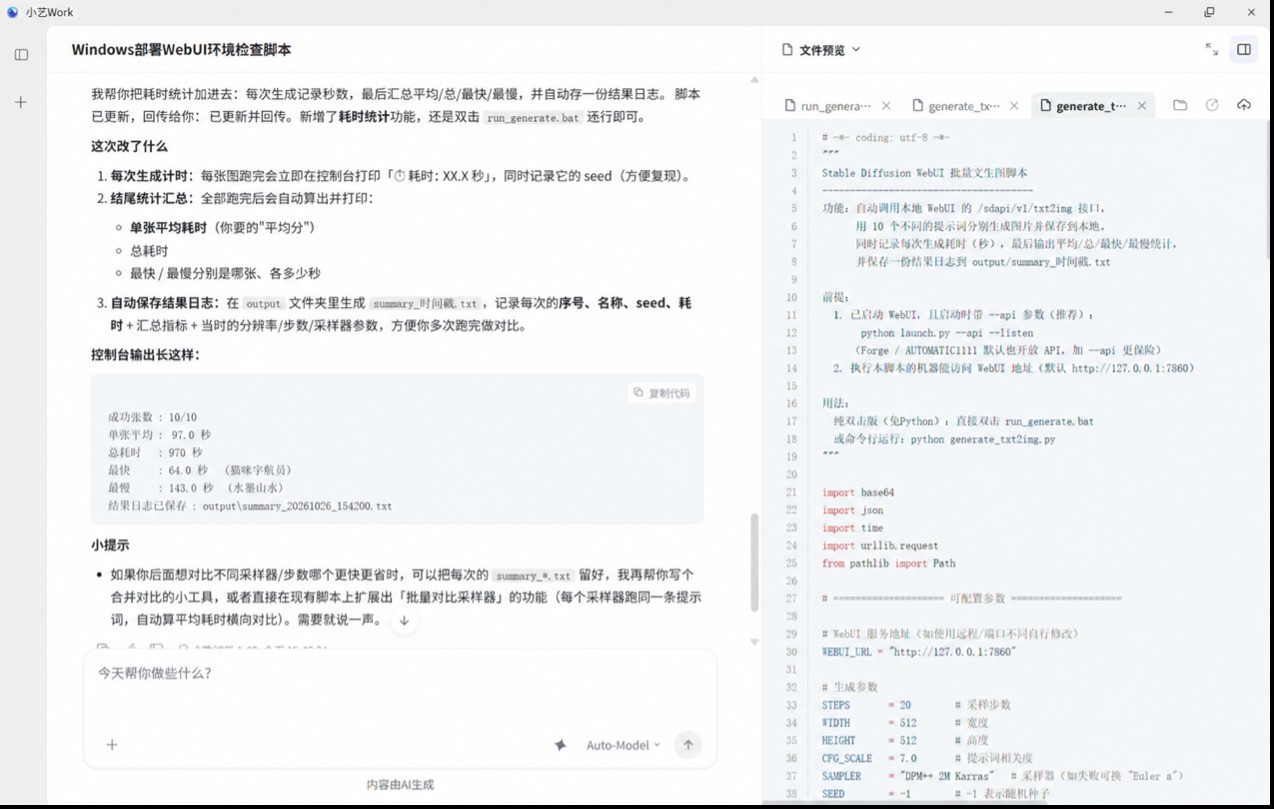Viewport: 1274px width, 809px height.
Task: Click the 总耗时 : 970 秒 line
Action: pyautogui.click(x=155, y=453)
